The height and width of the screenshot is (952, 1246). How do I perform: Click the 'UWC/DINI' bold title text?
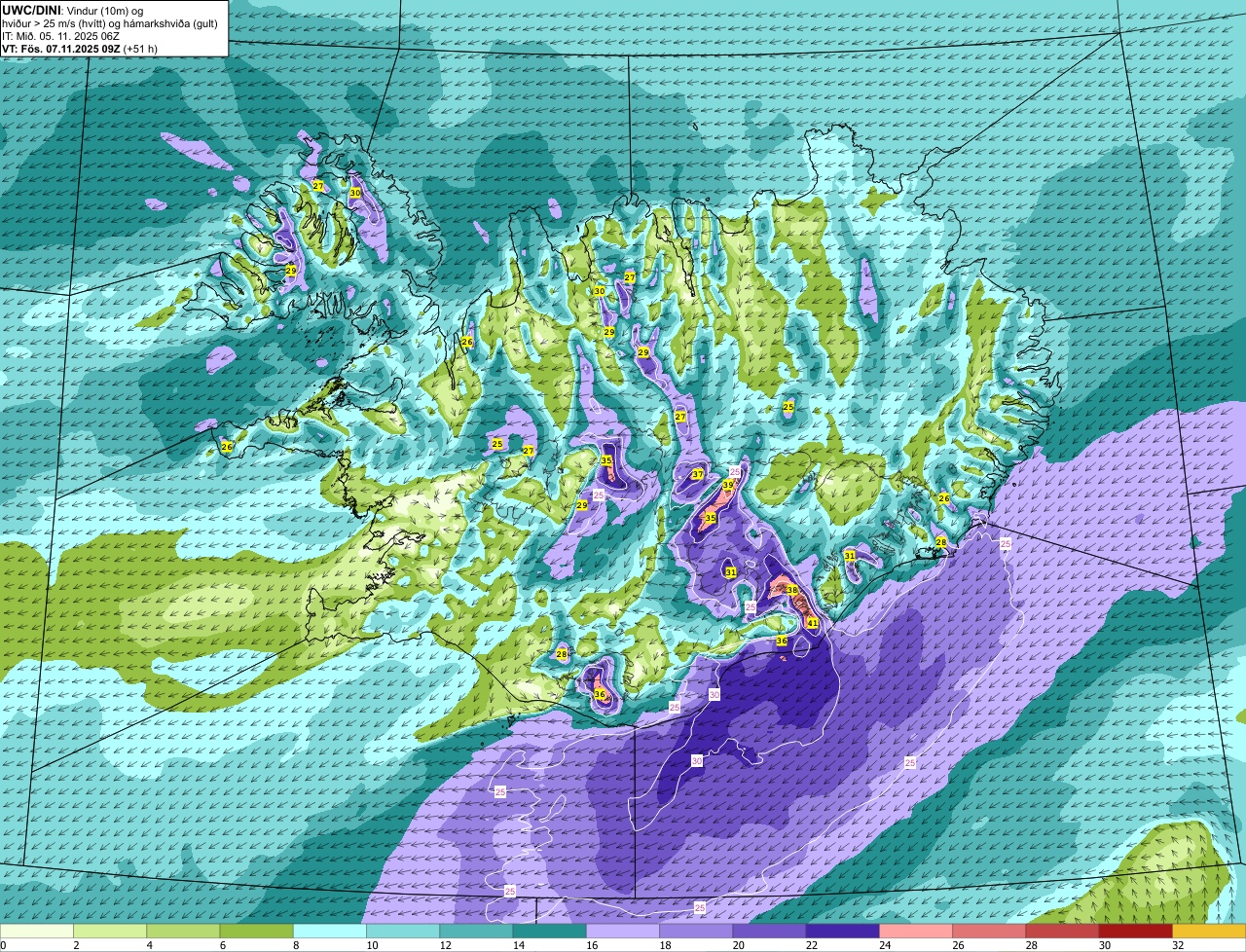pos(31,10)
